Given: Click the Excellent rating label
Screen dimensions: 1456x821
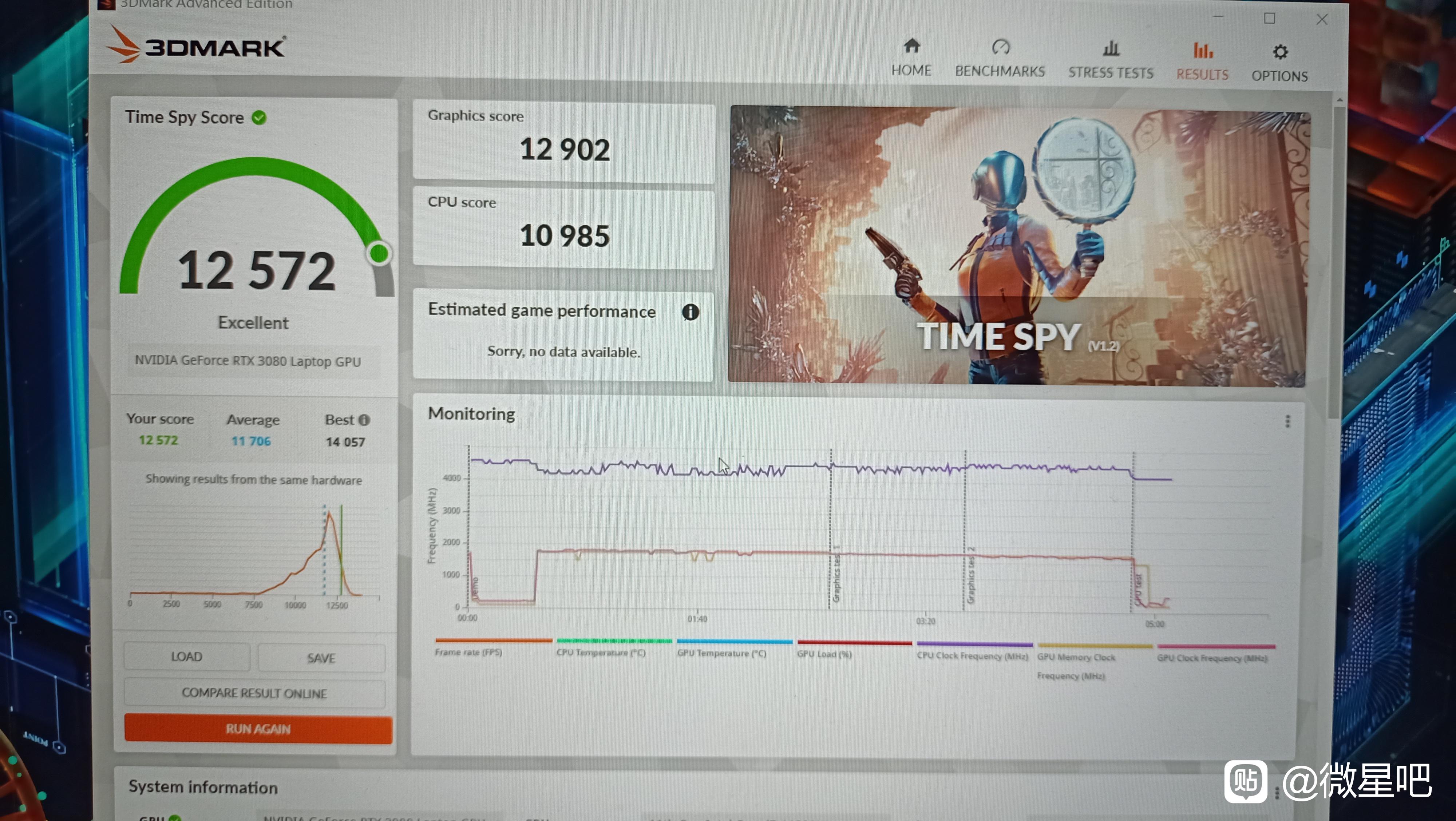Looking at the screenshot, I should click(x=253, y=323).
